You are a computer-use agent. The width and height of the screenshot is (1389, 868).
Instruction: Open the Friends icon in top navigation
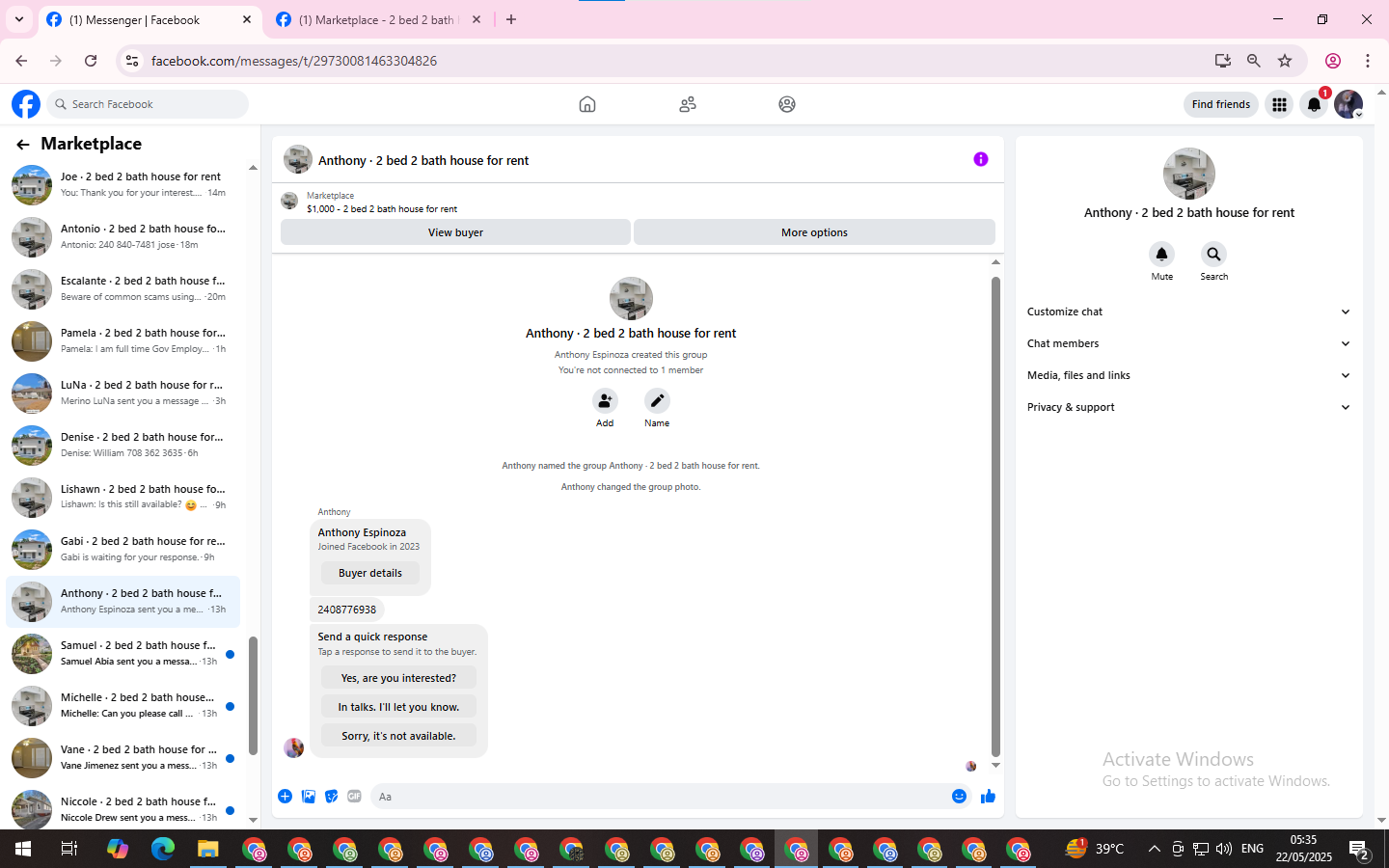[688, 104]
